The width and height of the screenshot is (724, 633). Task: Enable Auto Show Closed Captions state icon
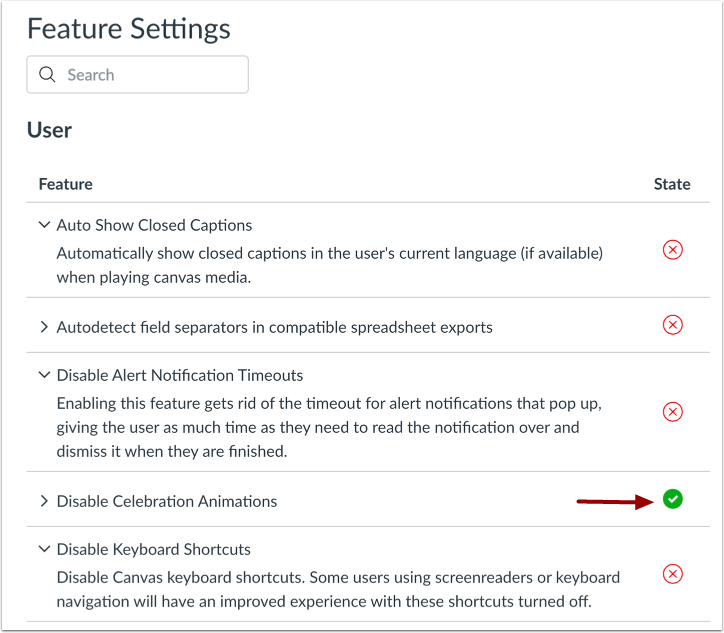(x=673, y=250)
